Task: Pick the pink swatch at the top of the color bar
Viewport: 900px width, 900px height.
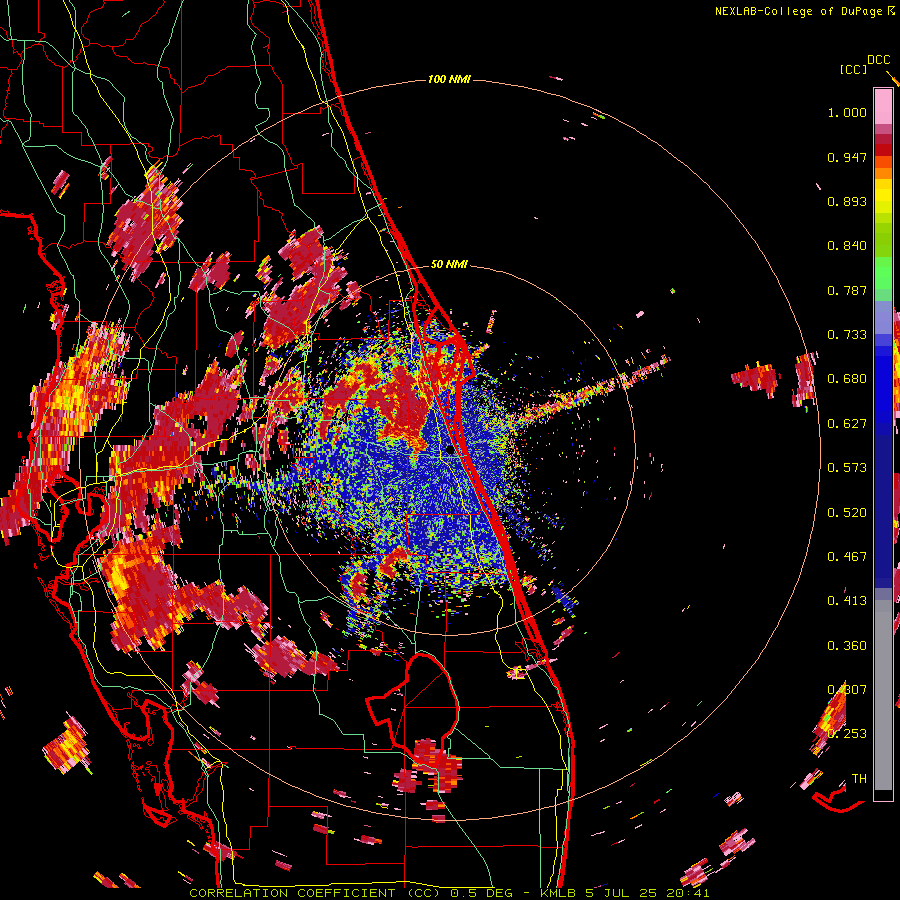Action: point(883,107)
